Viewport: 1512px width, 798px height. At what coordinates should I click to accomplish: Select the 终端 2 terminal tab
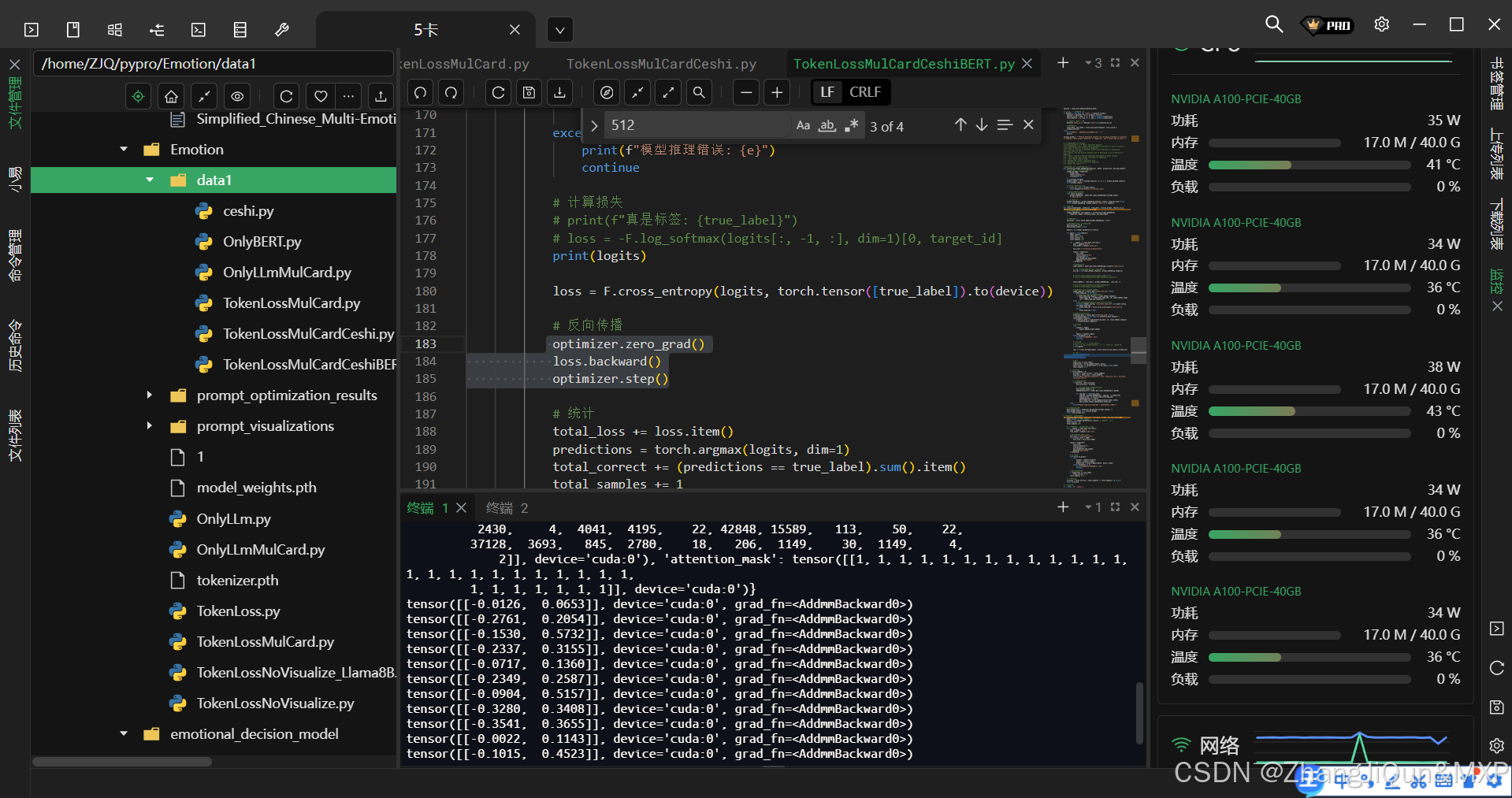(507, 508)
